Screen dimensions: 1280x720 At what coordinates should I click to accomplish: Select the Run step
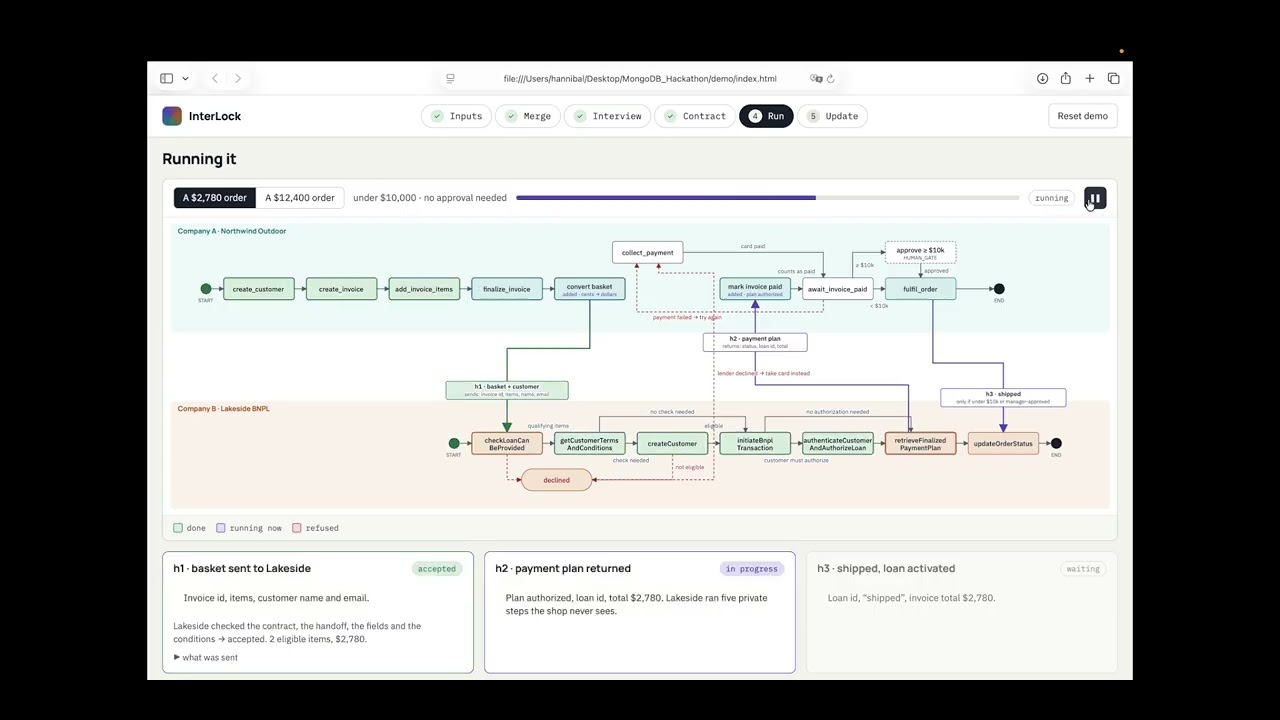click(766, 116)
